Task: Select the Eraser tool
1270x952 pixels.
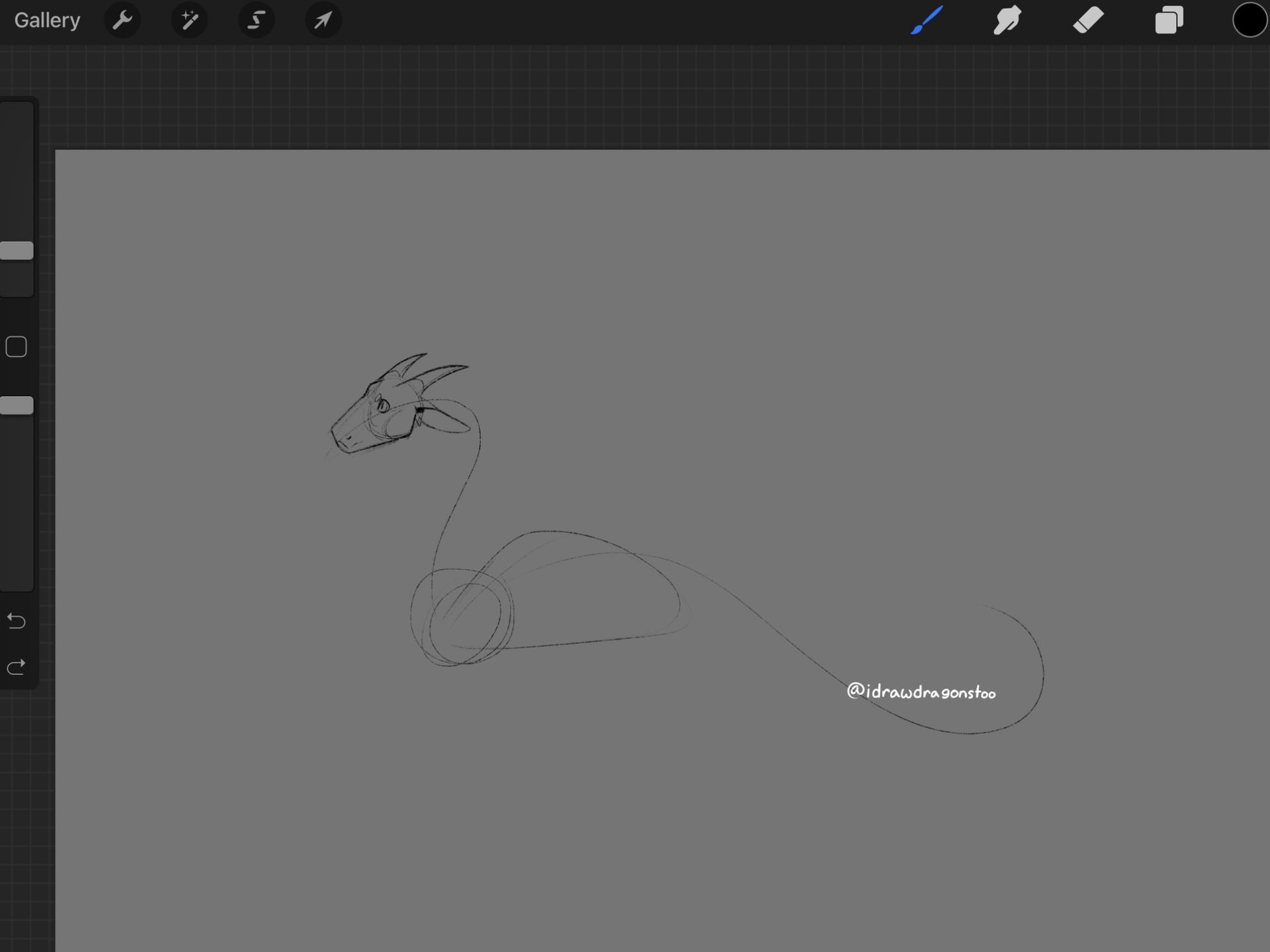Action: (x=1088, y=20)
